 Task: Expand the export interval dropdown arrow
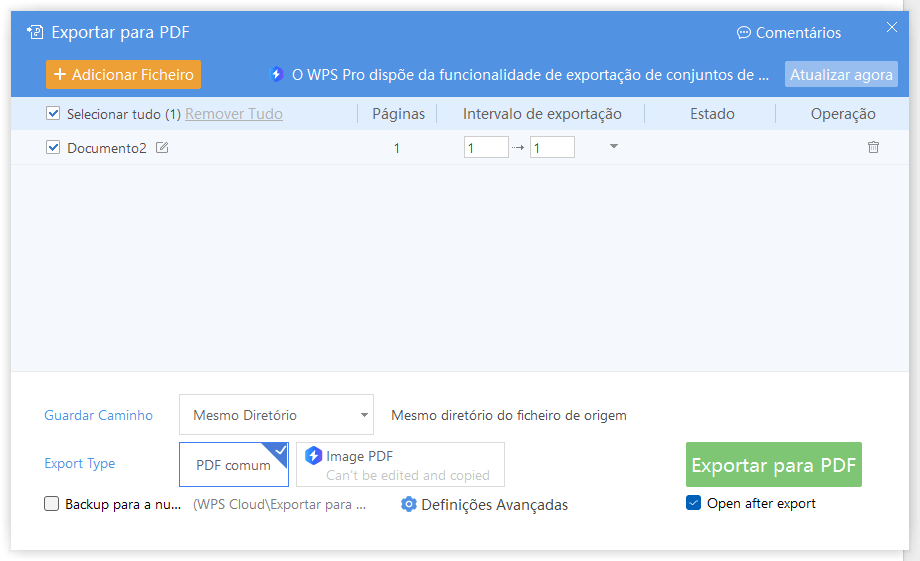tap(614, 146)
